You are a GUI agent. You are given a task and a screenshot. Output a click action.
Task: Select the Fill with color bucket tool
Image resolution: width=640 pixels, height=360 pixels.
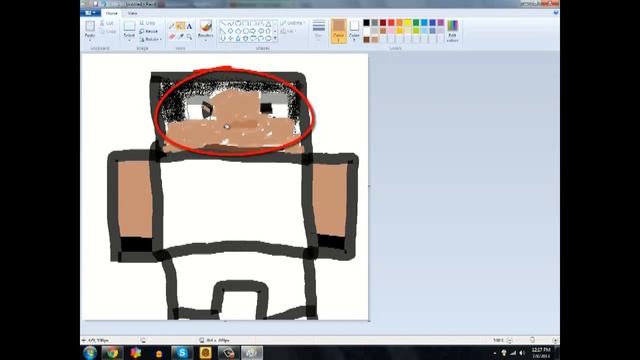180,26
